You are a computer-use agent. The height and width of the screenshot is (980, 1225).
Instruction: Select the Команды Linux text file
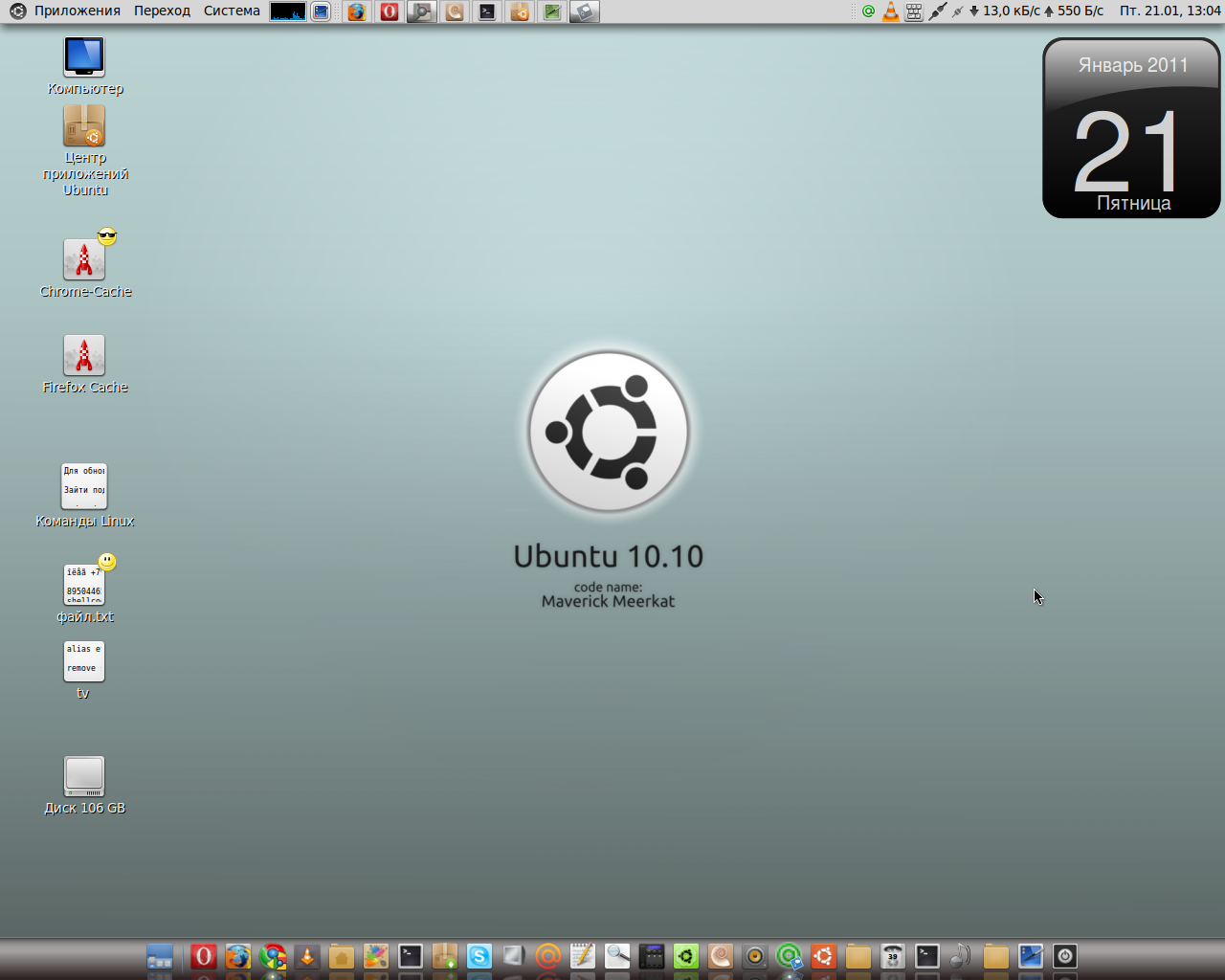coord(84,496)
